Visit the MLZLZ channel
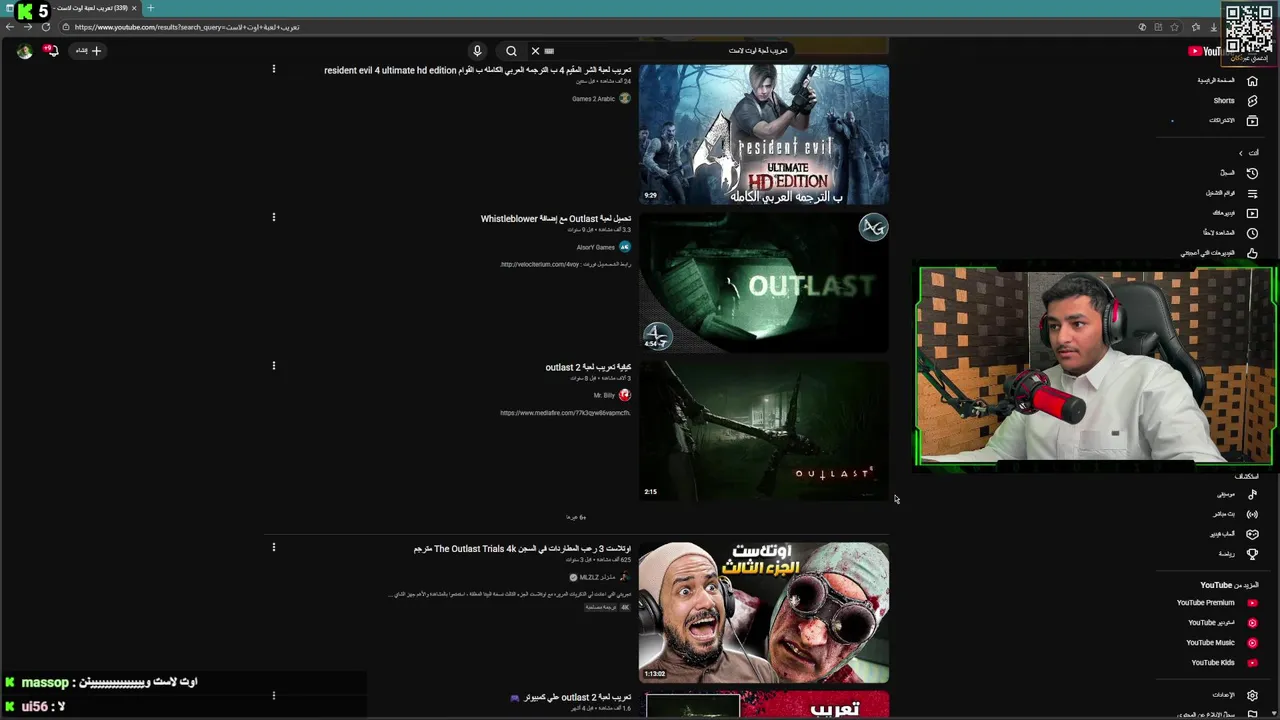 (x=597, y=577)
